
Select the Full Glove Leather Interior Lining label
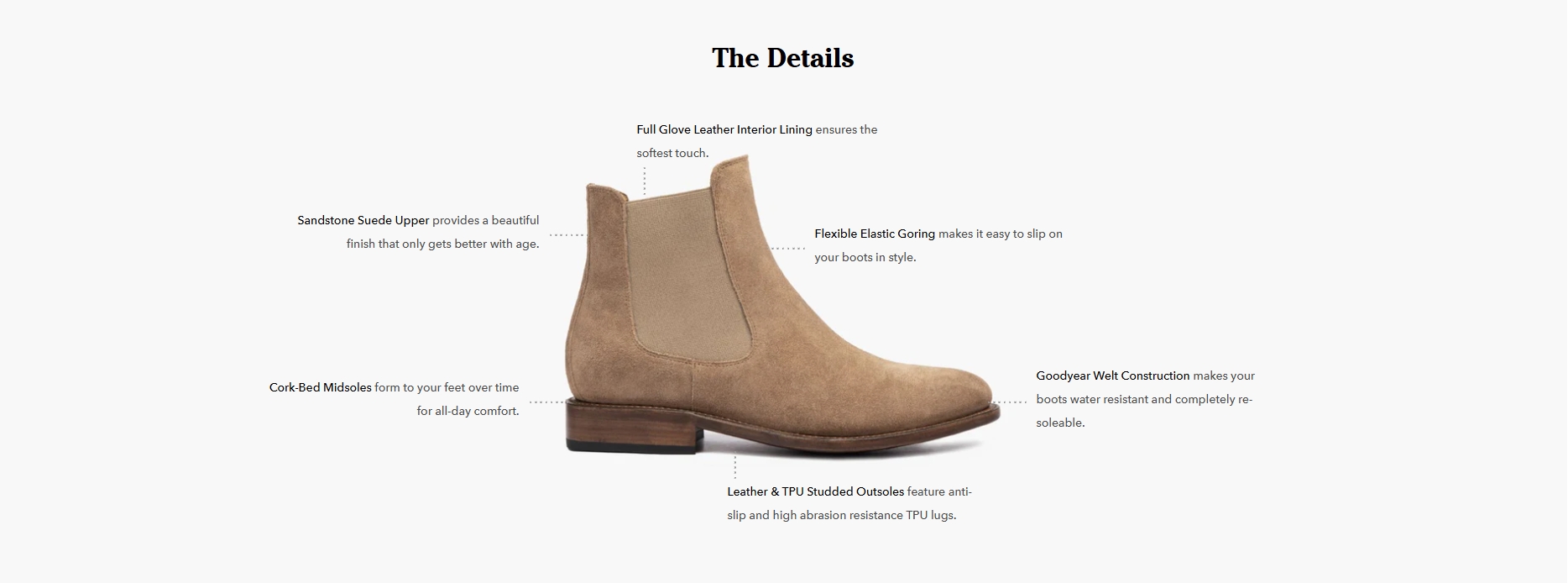(x=724, y=129)
